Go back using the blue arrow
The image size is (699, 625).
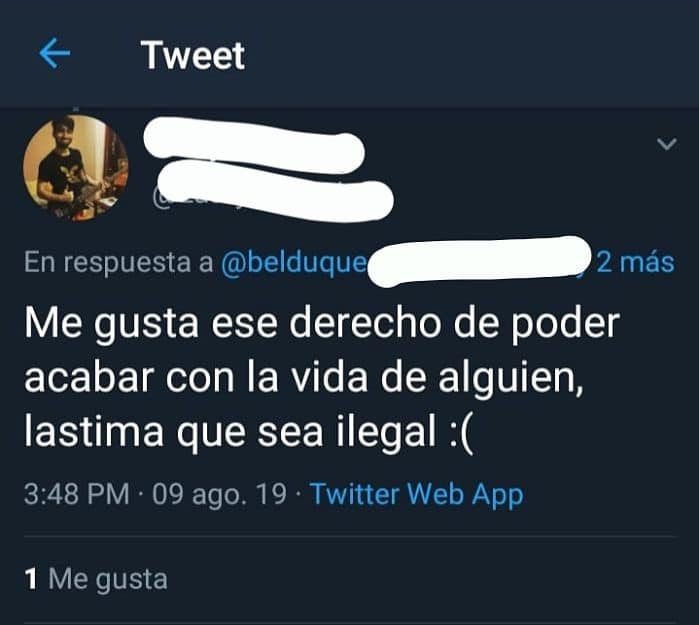(54, 53)
